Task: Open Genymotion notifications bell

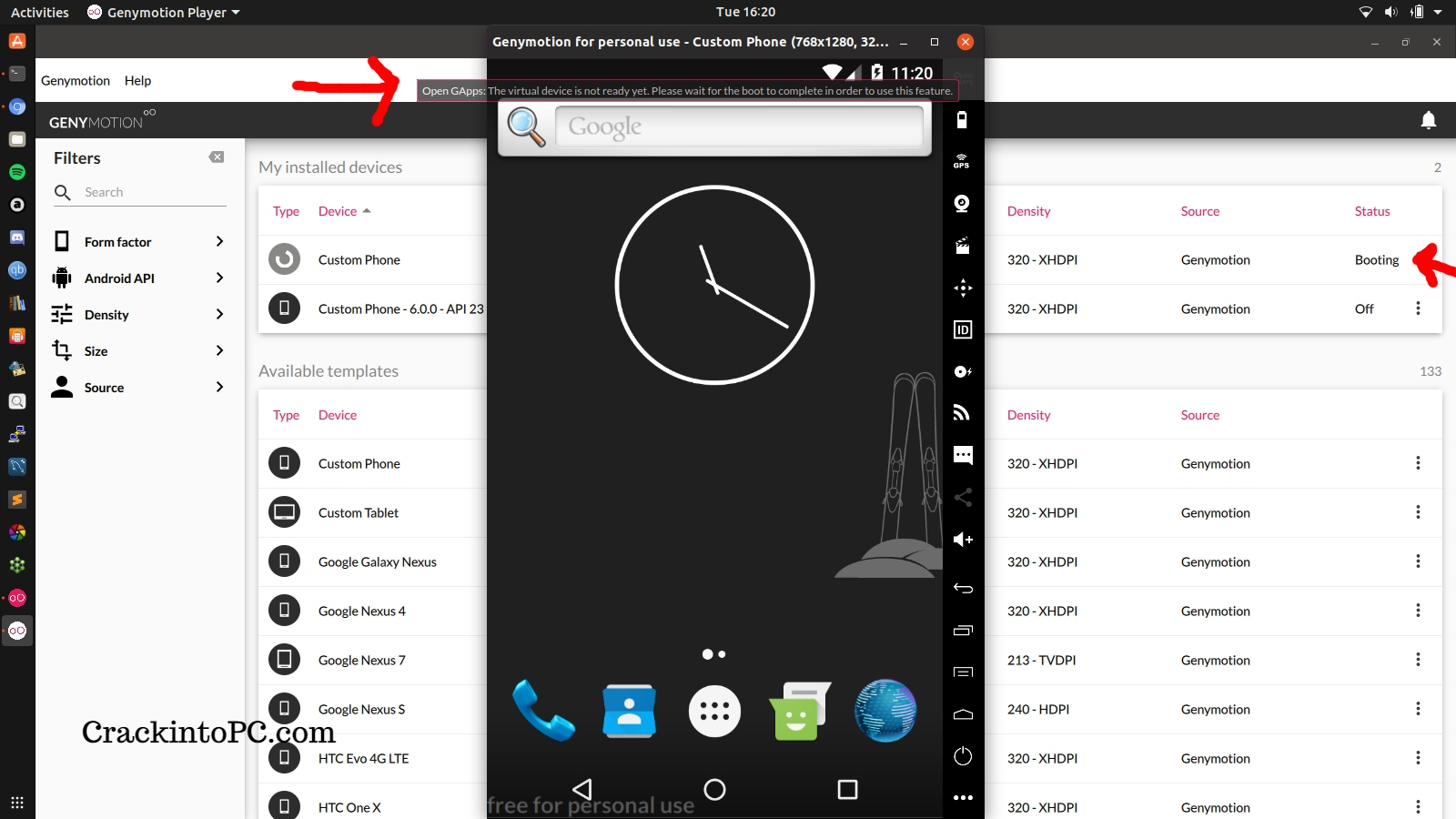Action: [x=1429, y=120]
